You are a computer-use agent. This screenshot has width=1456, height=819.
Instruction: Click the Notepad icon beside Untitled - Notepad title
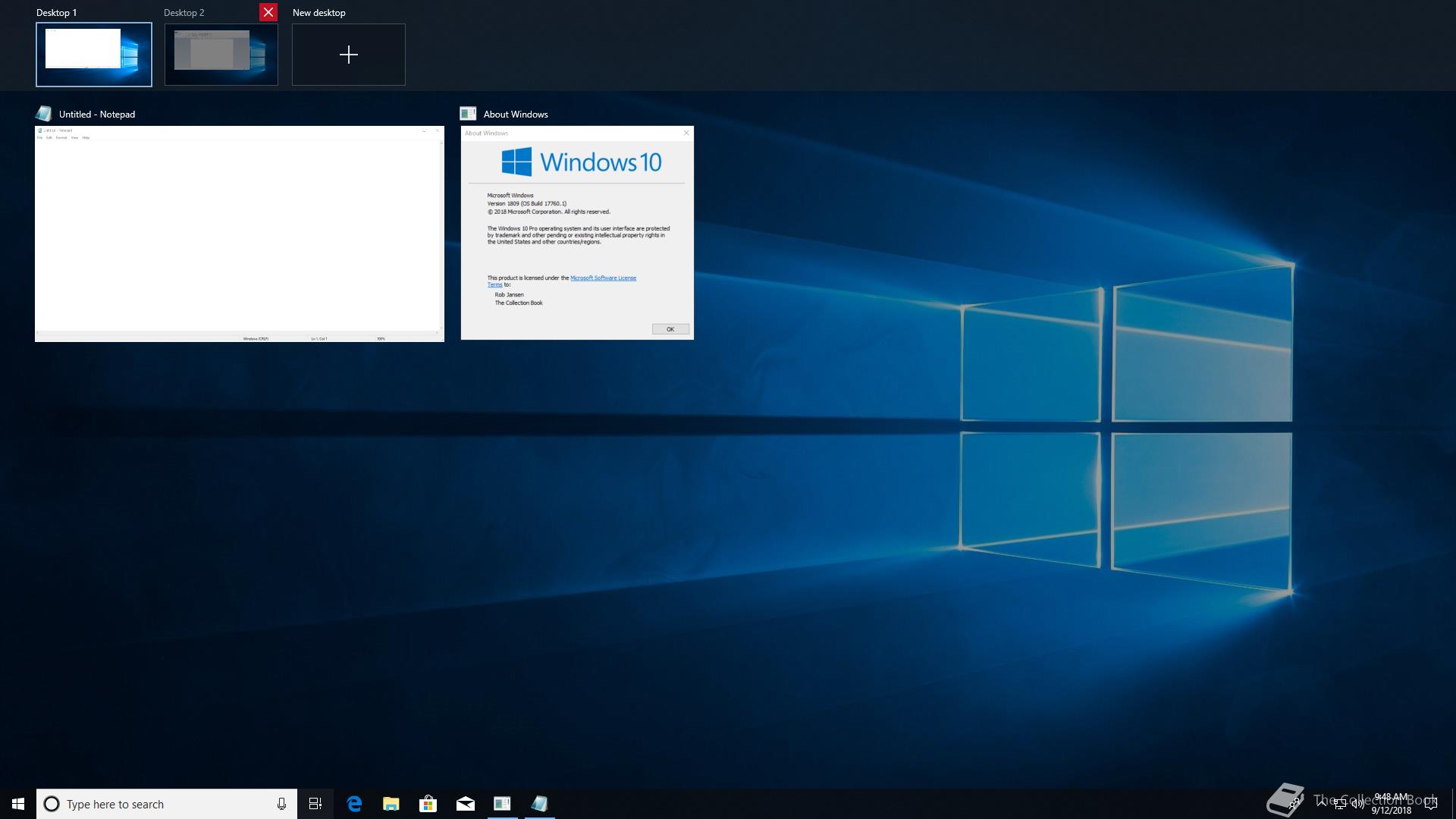(x=44, y=114)
